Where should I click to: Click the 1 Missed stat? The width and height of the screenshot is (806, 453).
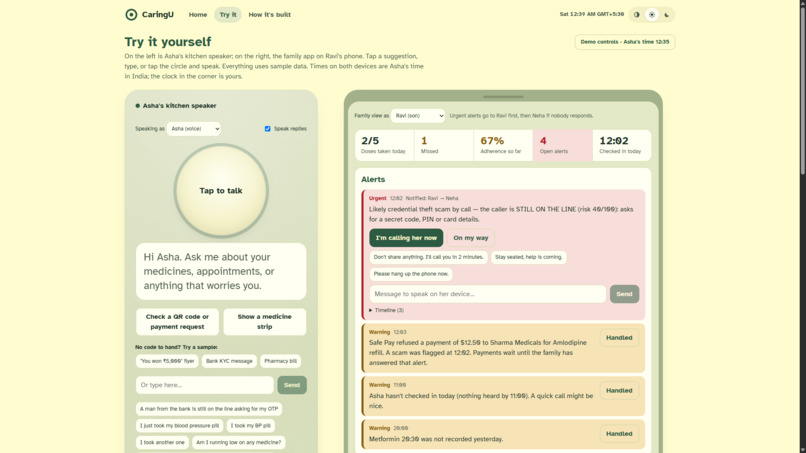point(444,145)
